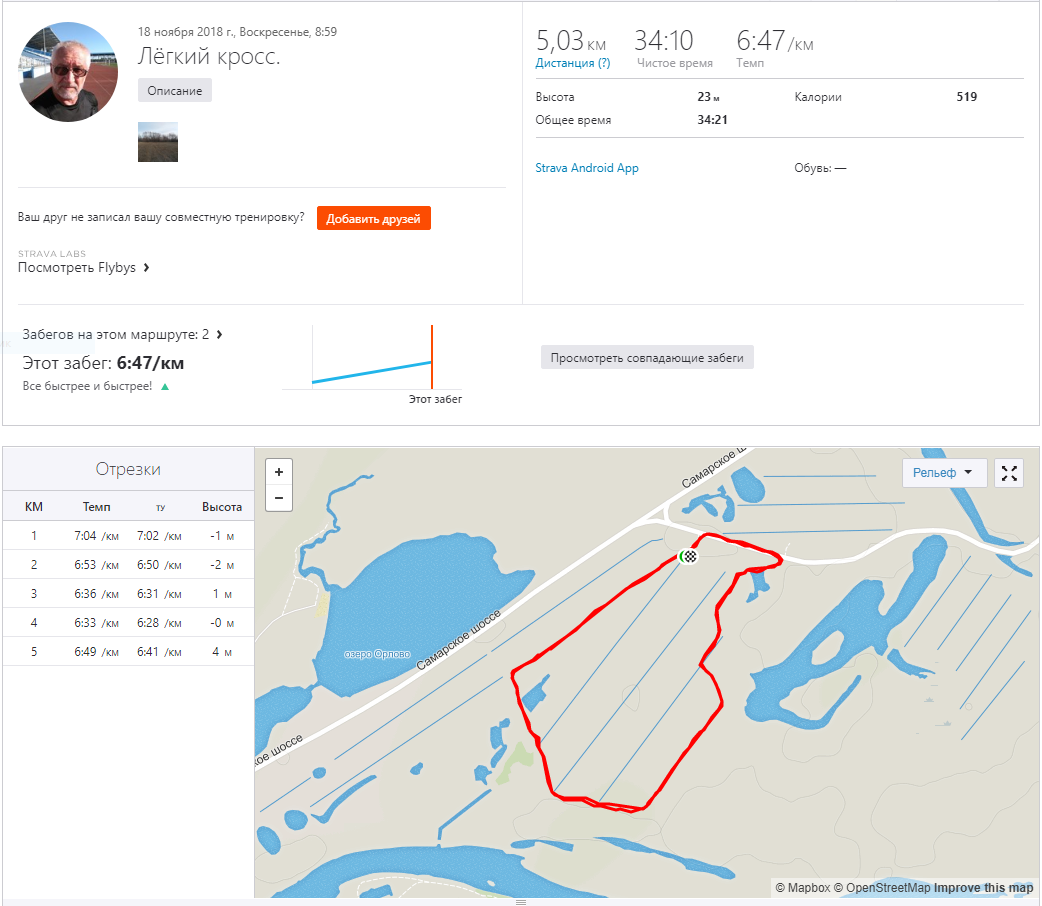Viewport: 1042px width, 906px height.
Task: Click the Improve this map link
Action: [x=985, y=888]
